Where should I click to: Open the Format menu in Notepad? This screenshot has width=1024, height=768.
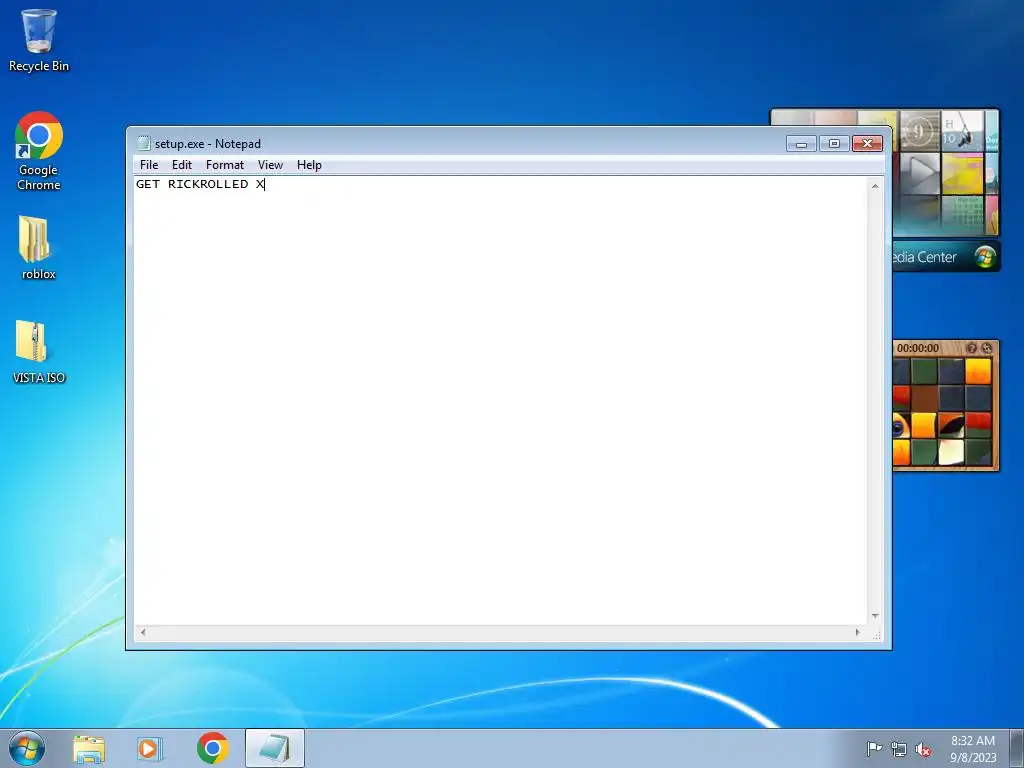[225, 165]
